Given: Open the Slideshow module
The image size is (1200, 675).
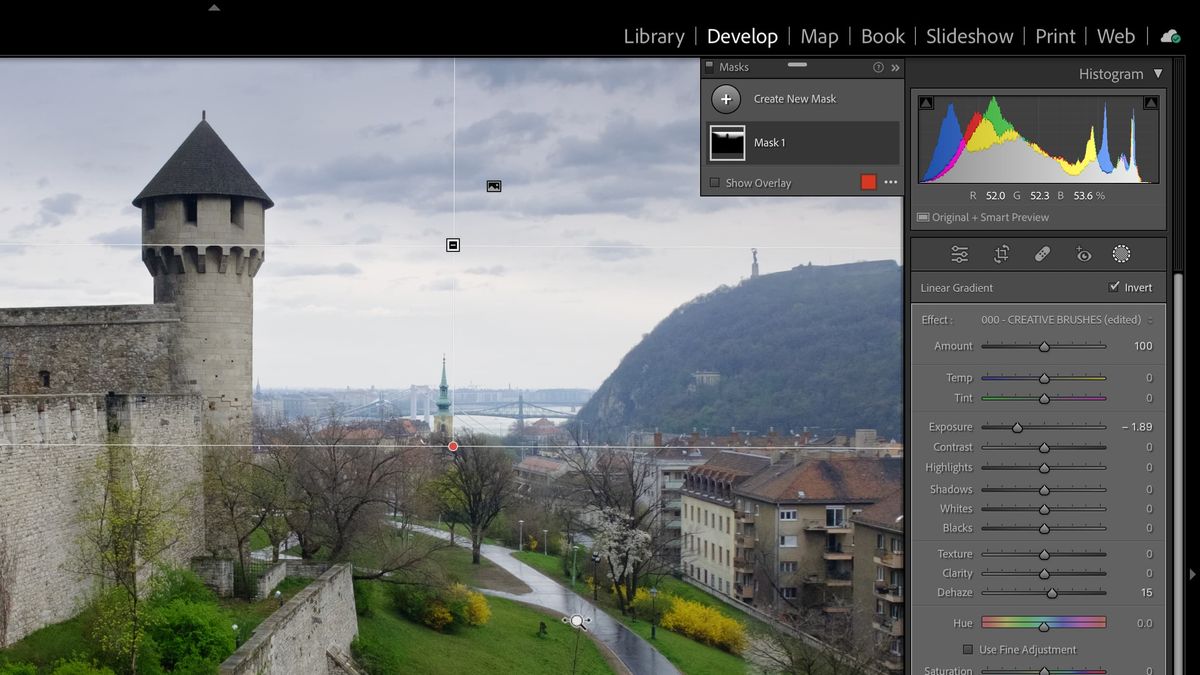Looking at the screenshot, I should point(968,36).
